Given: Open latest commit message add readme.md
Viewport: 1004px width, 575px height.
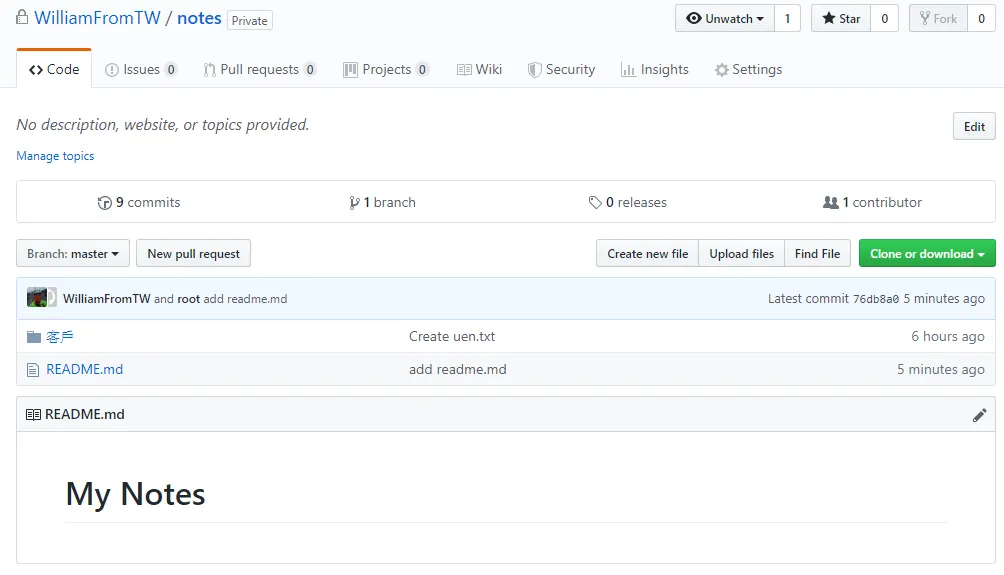Looking at the screenshot, I should click(245, 298).
